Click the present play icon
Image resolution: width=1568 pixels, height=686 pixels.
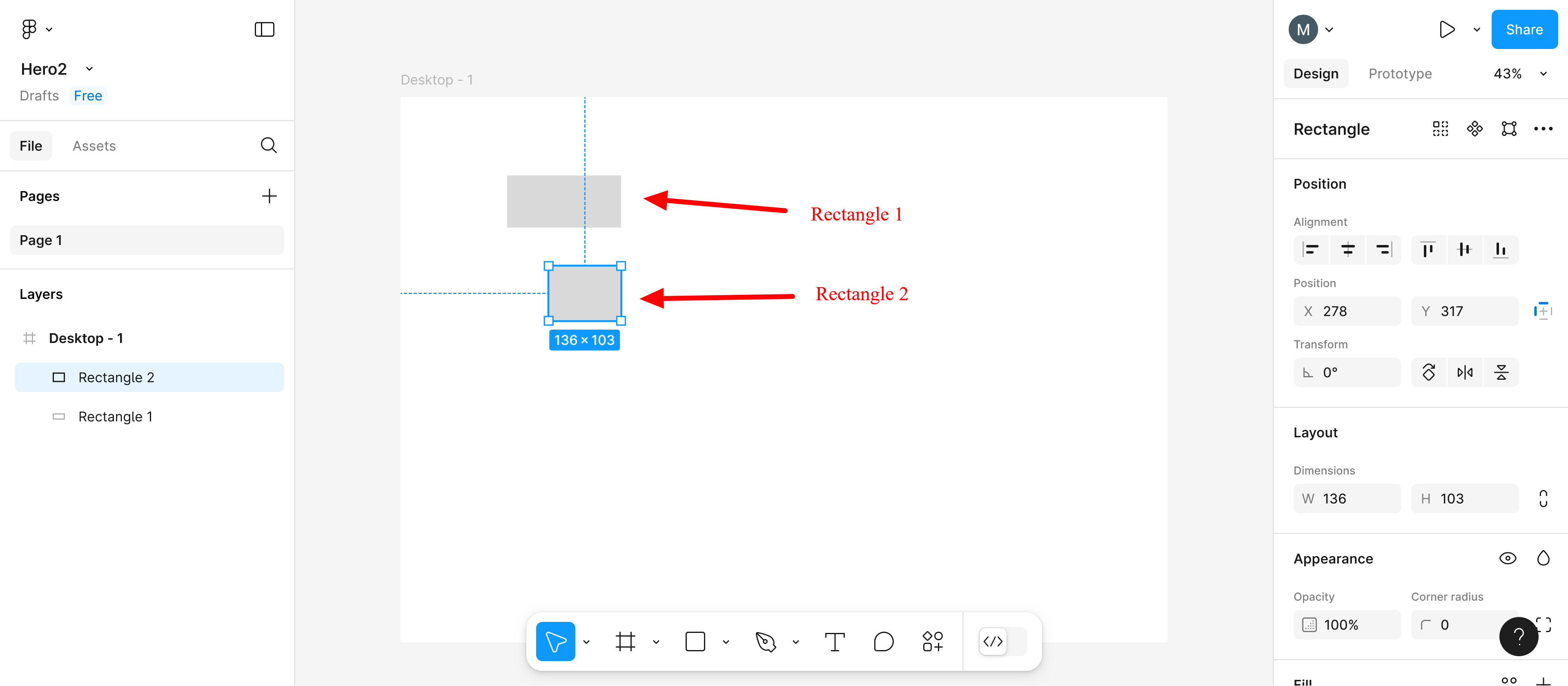click(x=1447, y=29)
